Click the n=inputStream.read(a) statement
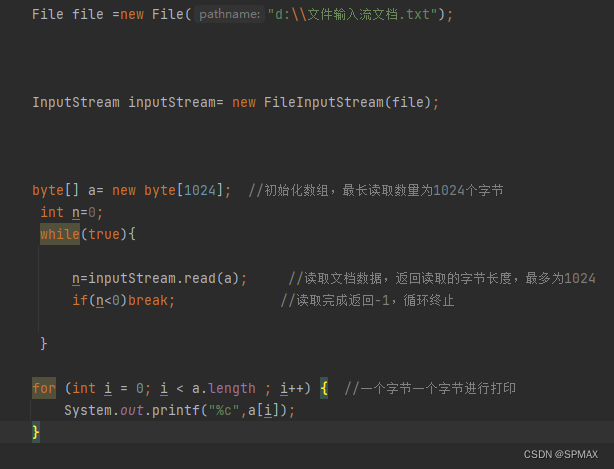 159,278
